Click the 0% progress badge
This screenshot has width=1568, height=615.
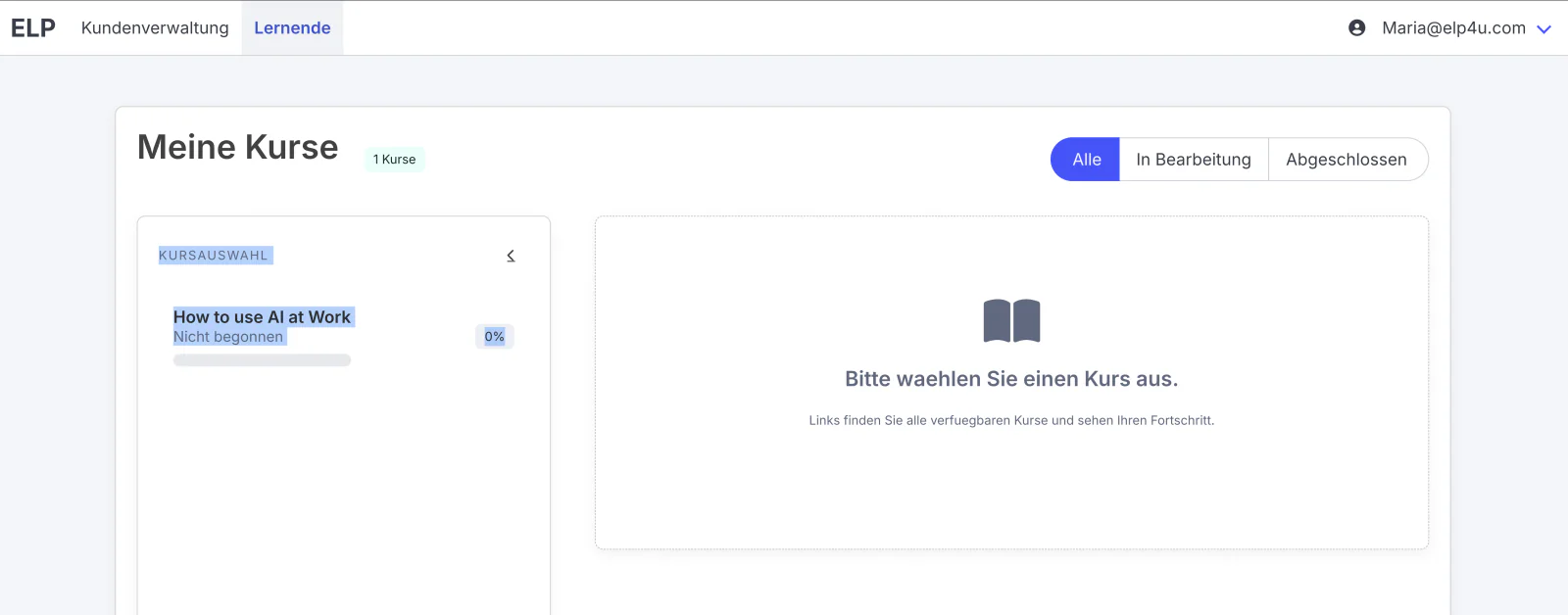coord(495,337)
